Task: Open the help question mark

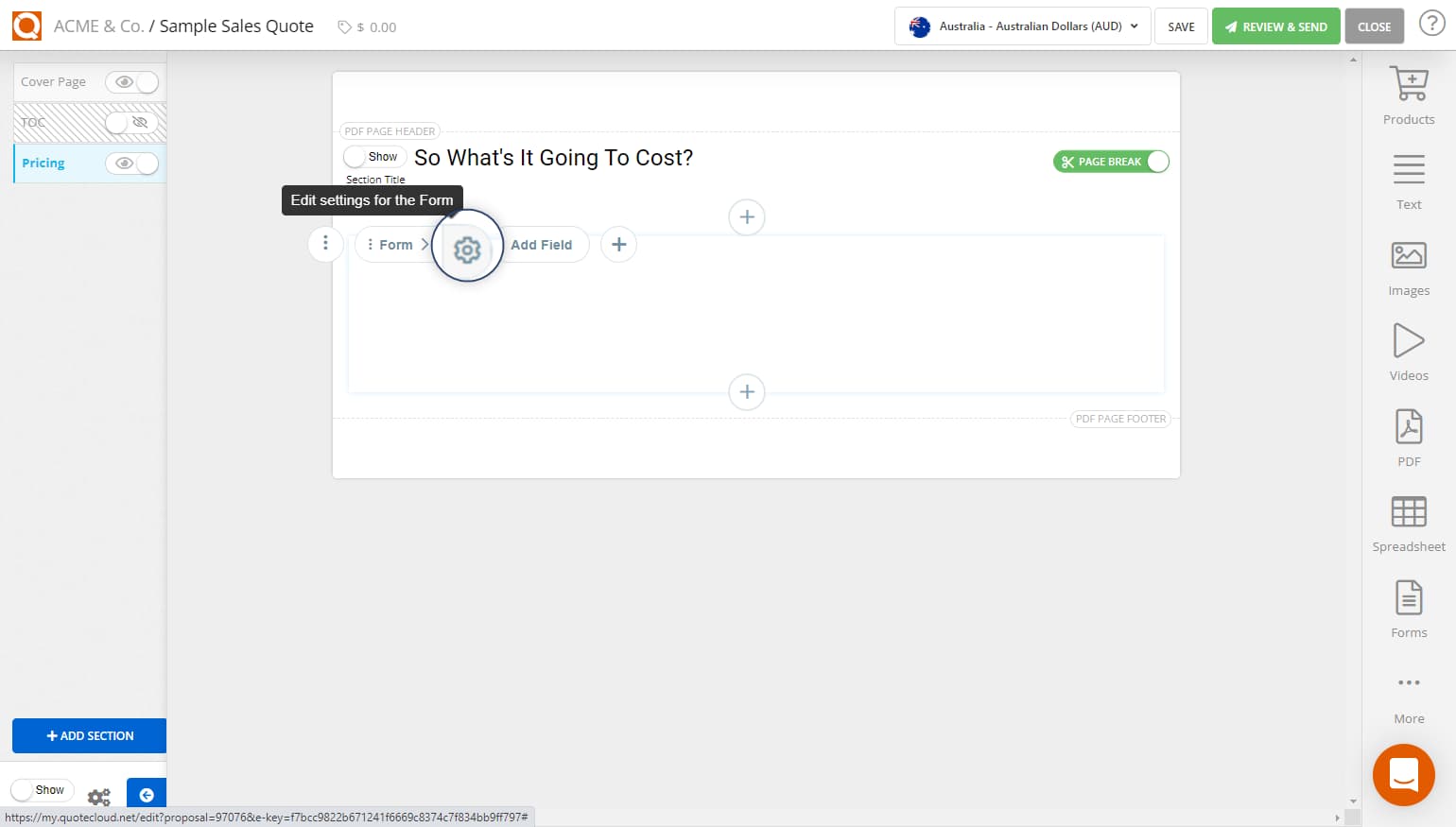Action: click(1432, 23)
